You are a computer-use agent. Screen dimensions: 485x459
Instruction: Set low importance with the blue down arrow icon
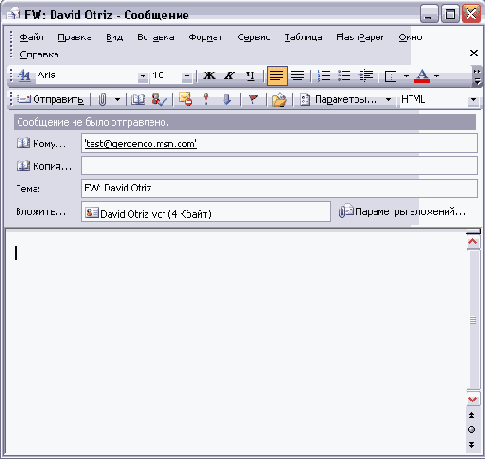(227, 99)
